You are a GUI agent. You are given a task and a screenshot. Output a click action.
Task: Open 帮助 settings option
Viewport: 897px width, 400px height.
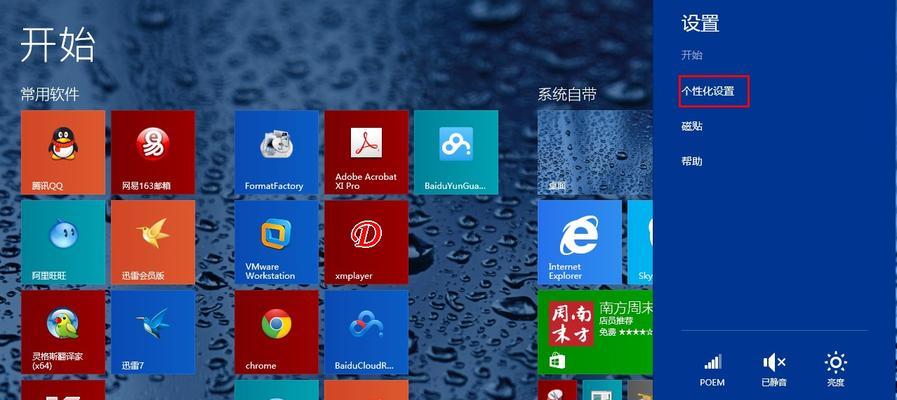pos(692,161)
